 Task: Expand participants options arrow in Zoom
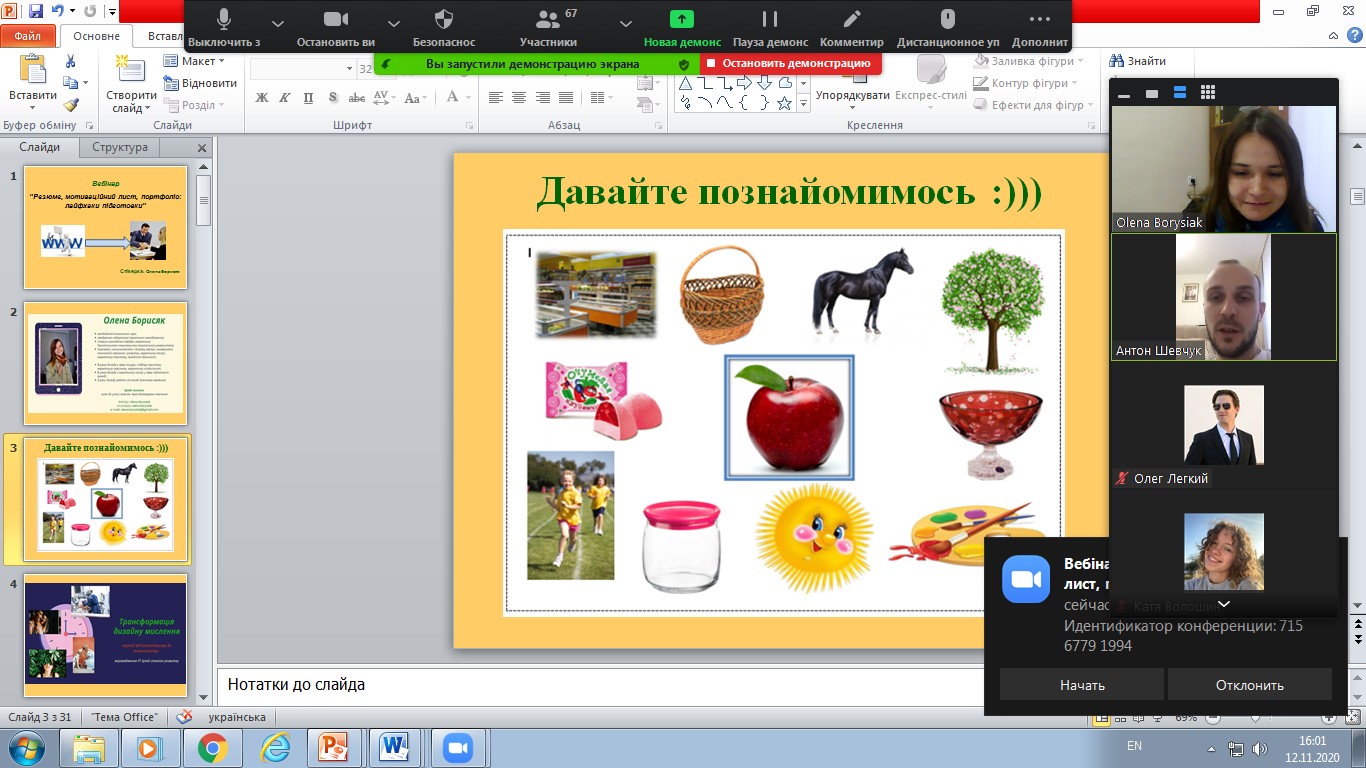(626, 23)
